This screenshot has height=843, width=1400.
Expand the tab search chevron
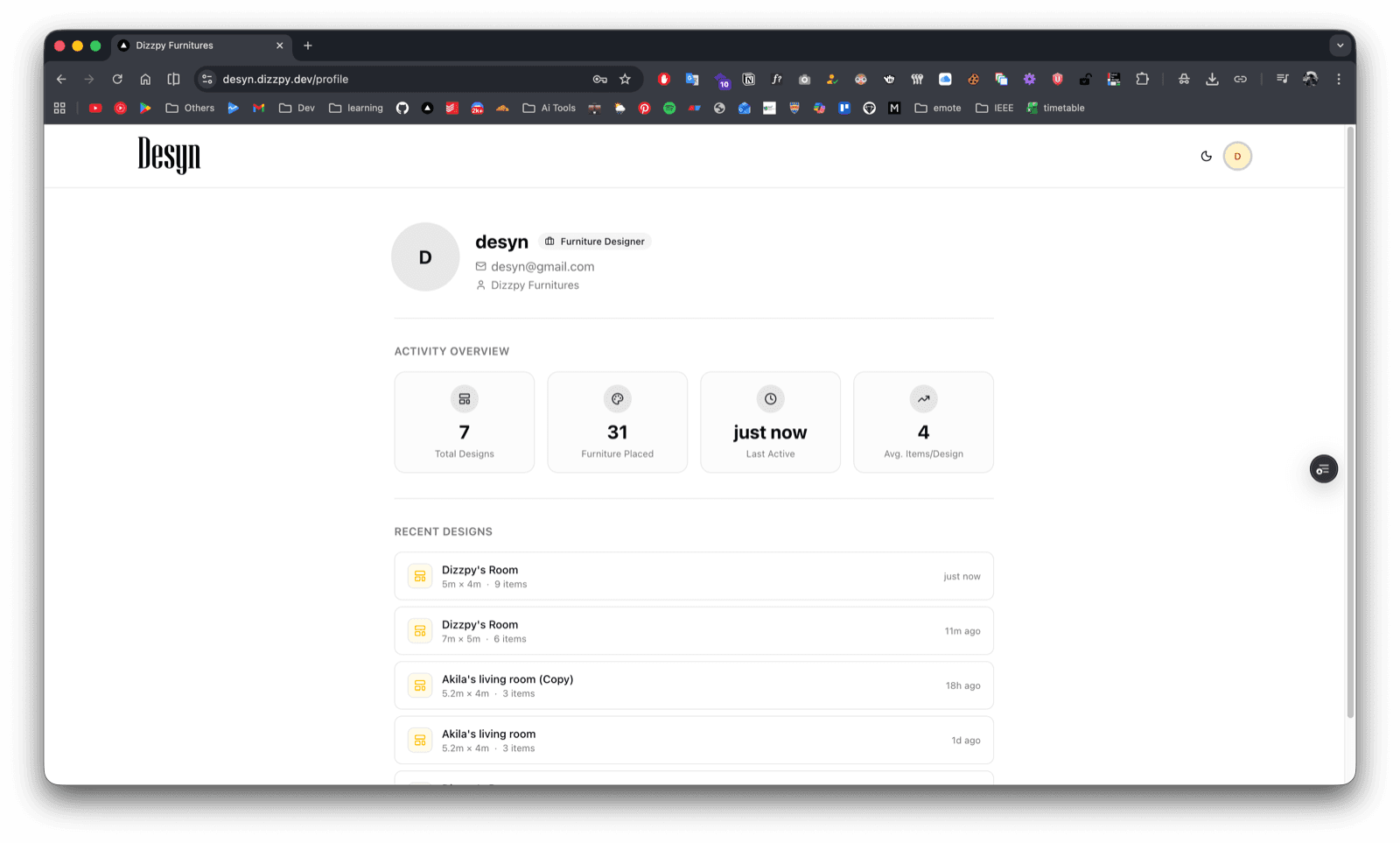1340,46
